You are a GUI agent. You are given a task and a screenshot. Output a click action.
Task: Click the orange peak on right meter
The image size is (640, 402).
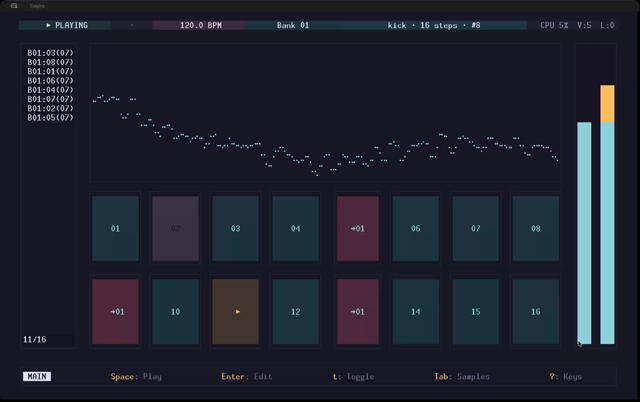(x=607, y=104)
